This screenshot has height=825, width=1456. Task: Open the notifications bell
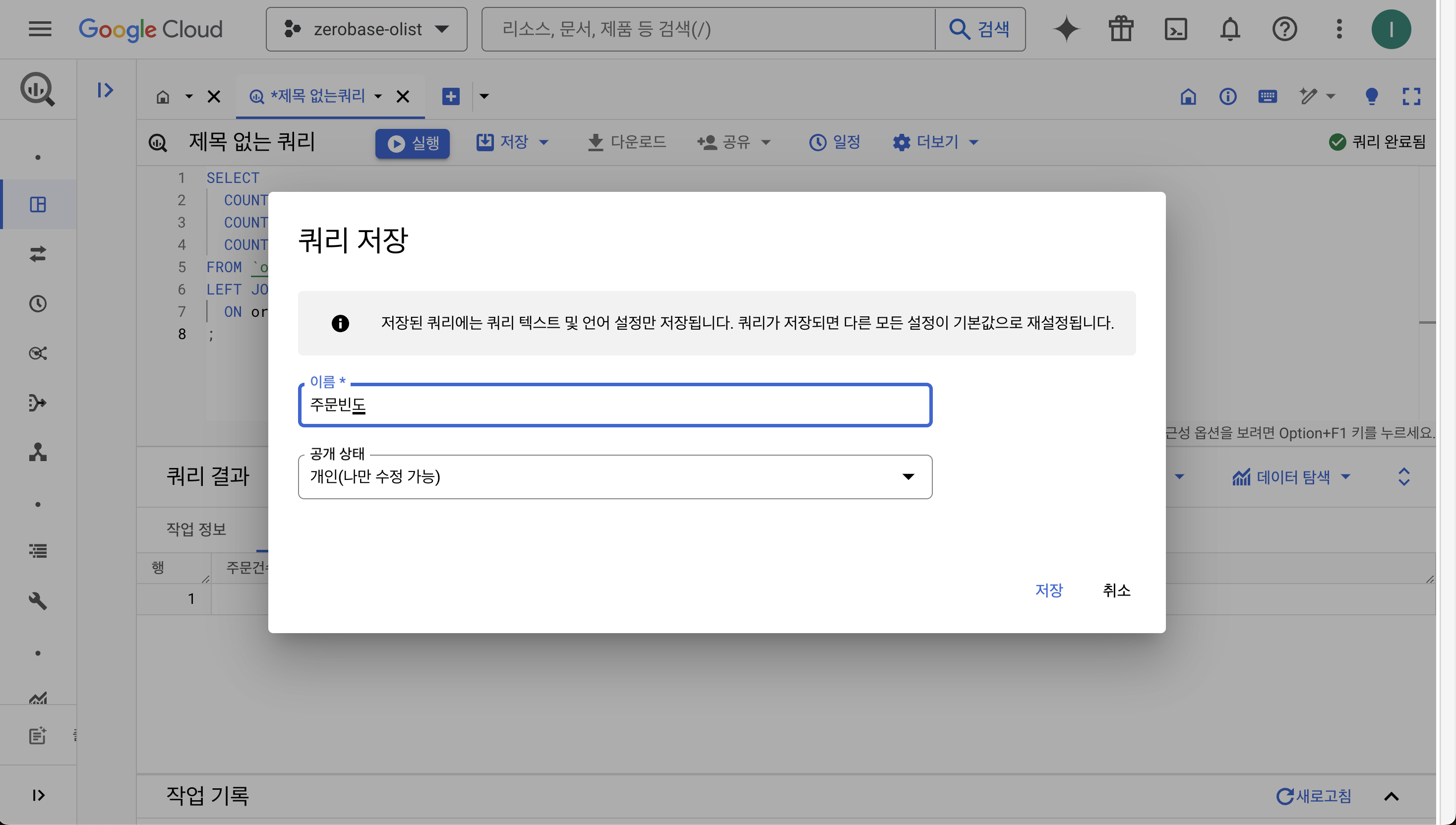[x=1230, y=29]
